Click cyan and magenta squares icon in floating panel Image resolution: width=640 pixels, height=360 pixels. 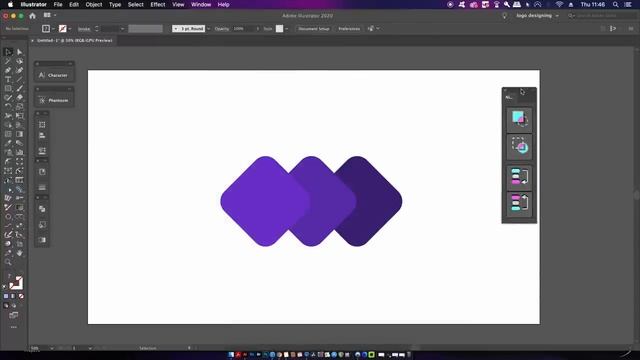pos(519,119)
